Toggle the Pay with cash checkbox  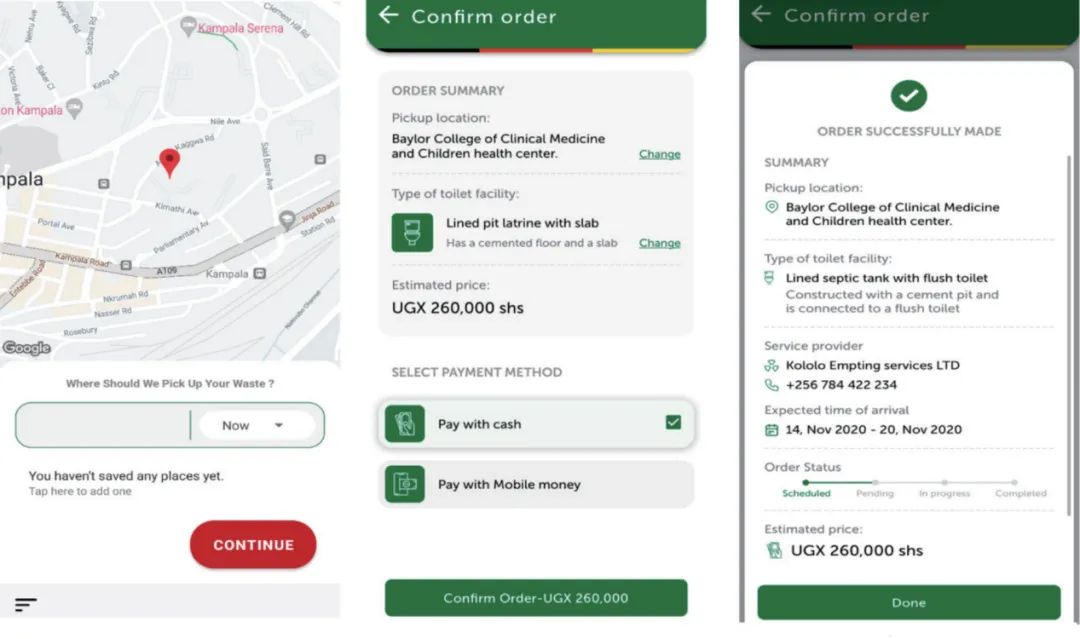pyautogui.click(x=673, y=423)
